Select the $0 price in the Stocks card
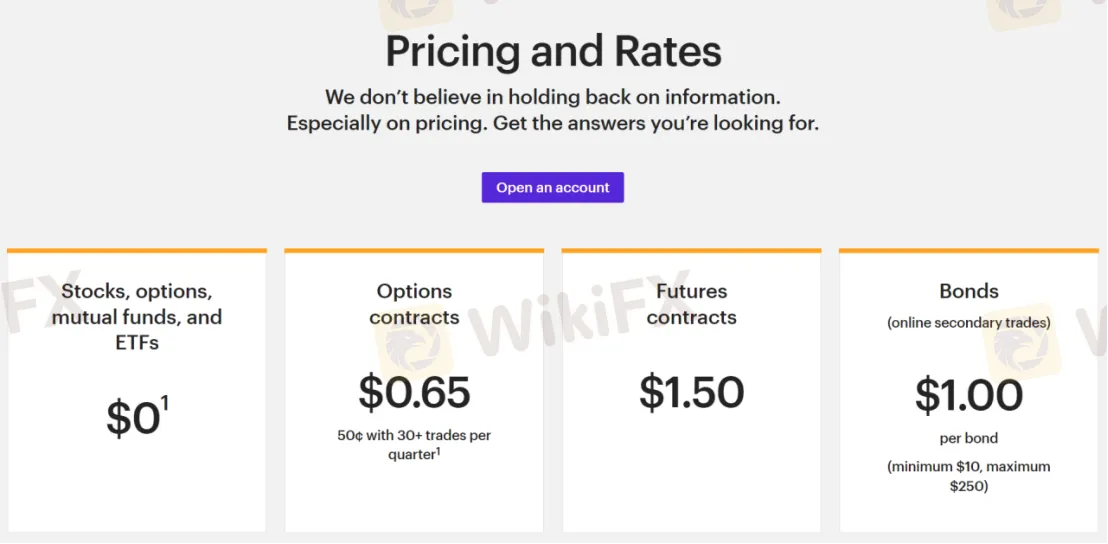The height and width of the screenshot is (544, 1108). (x=133, y=419)
